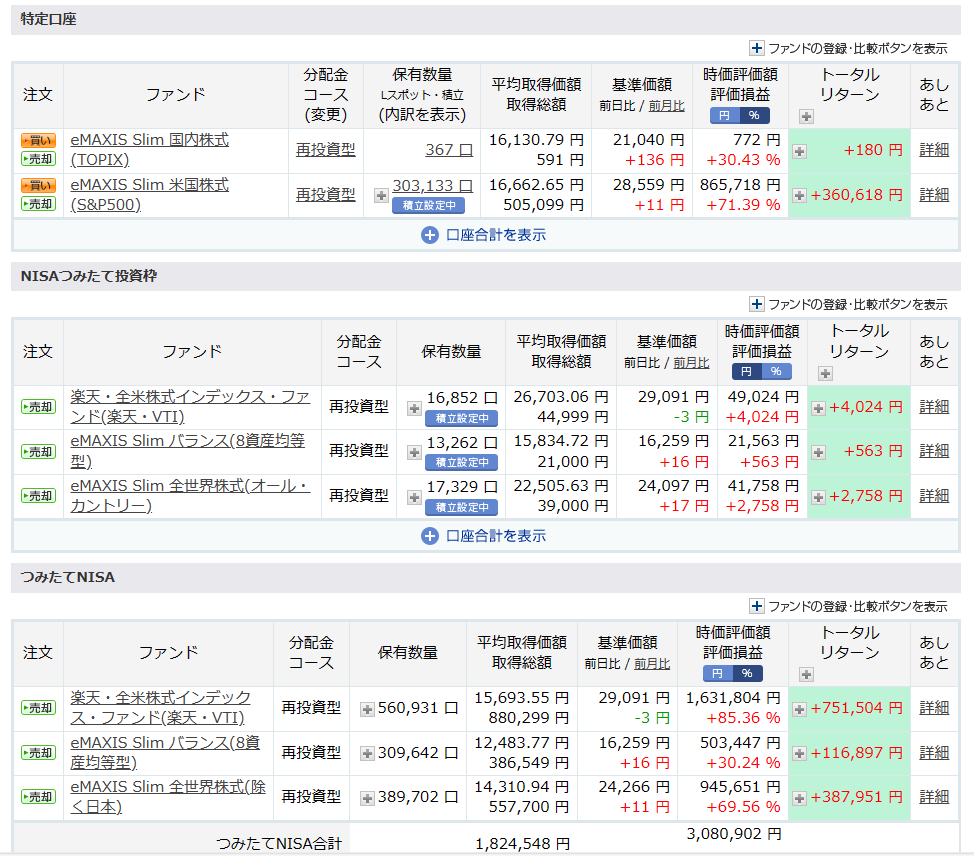Expand holdings breakdown for 389,702 口
This screenshot has height=856, width=974.
click(x=368, y=798)
